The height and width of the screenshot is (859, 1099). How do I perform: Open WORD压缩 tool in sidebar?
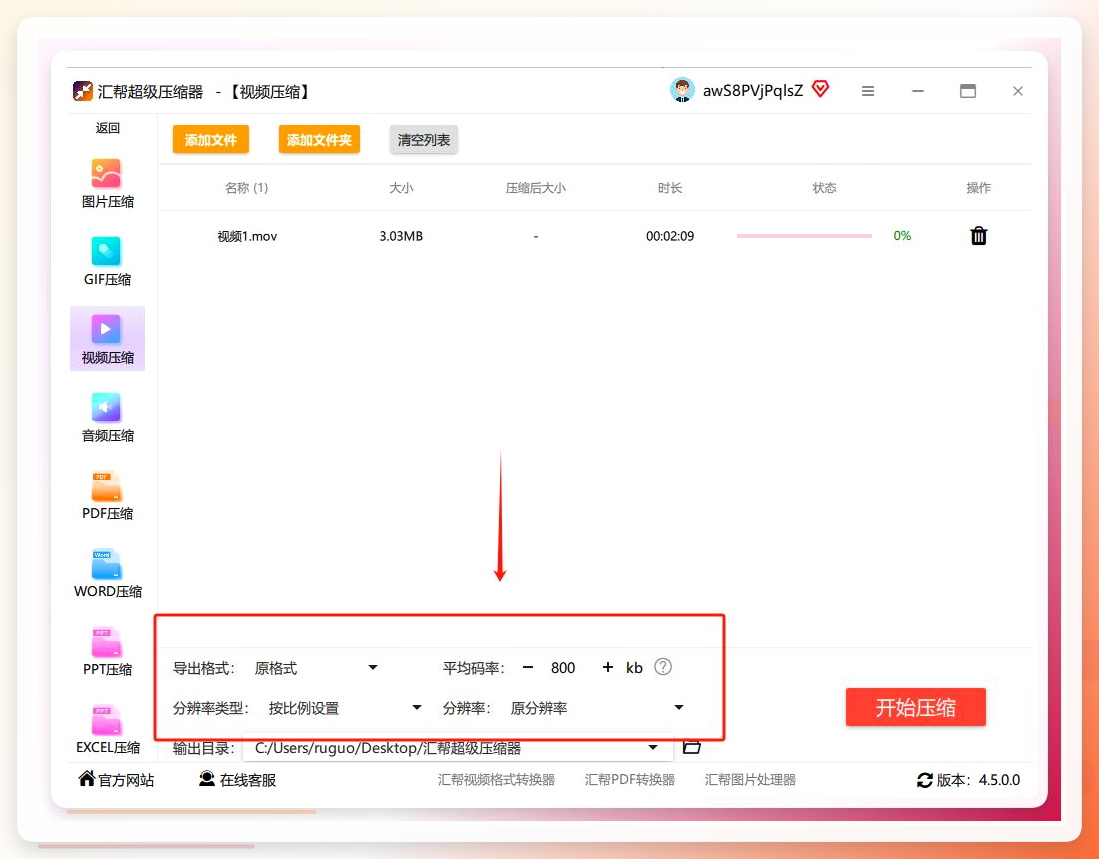point(107,573)
